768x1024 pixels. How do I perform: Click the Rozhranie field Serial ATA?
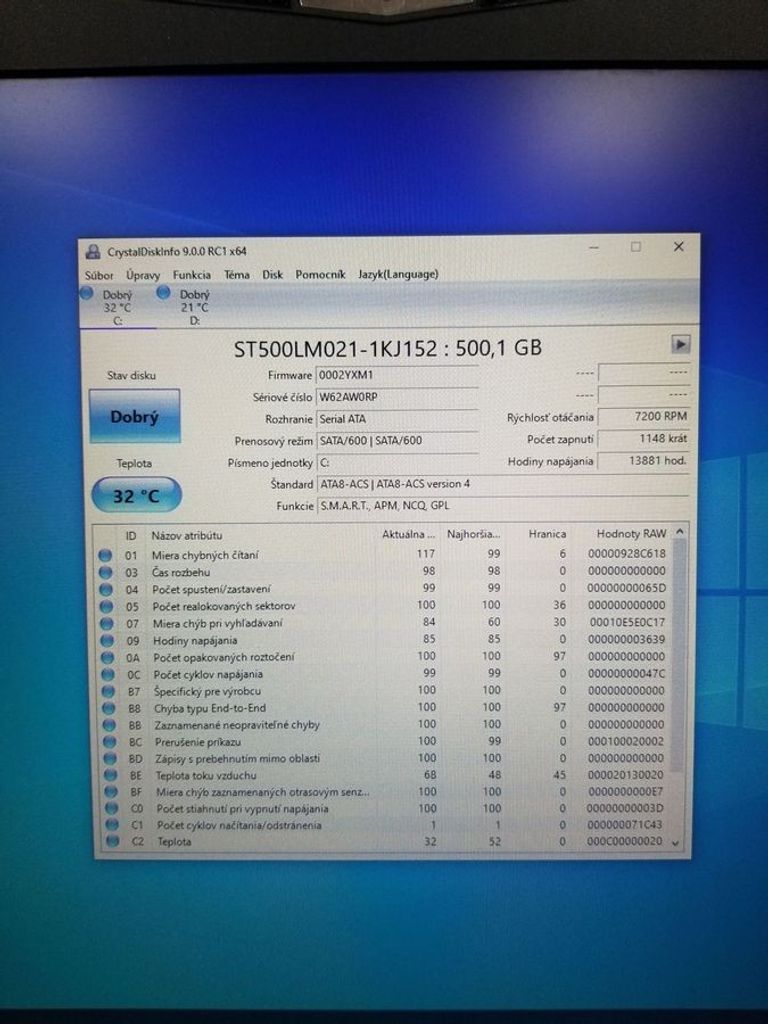pos(397,419)
